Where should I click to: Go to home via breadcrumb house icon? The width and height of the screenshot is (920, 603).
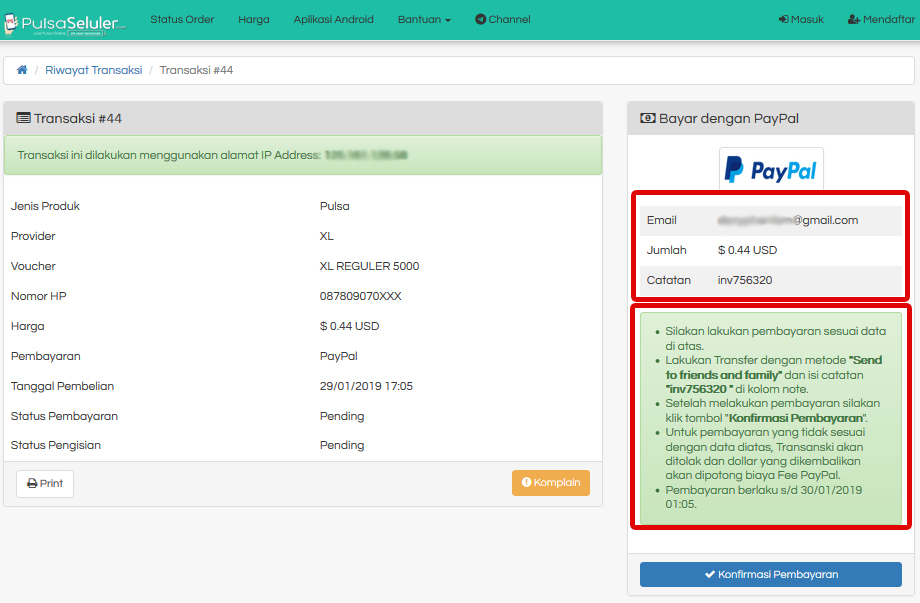pyautogui.click(x=22, y=70)
